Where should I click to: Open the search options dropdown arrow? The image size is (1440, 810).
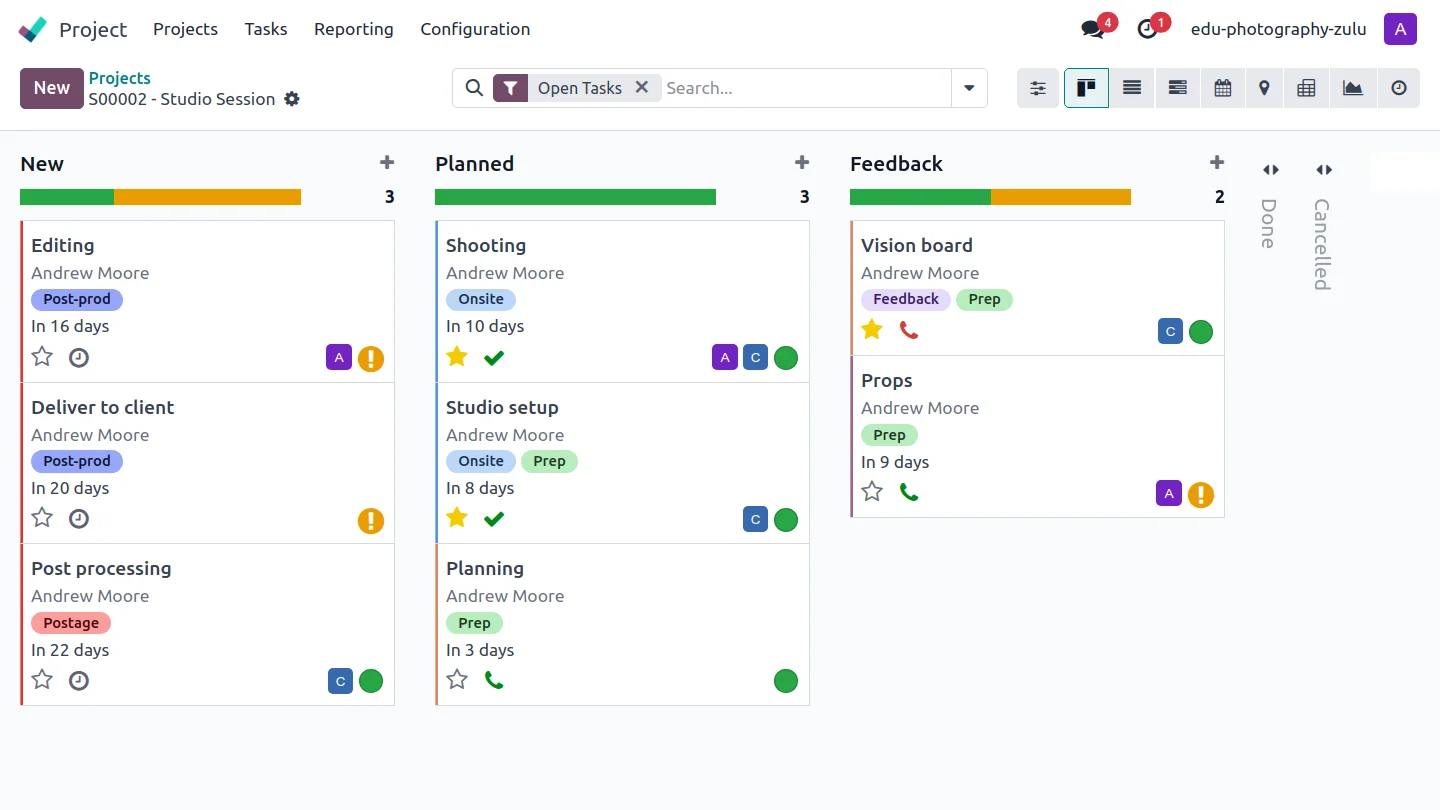[x=969, y=88]
